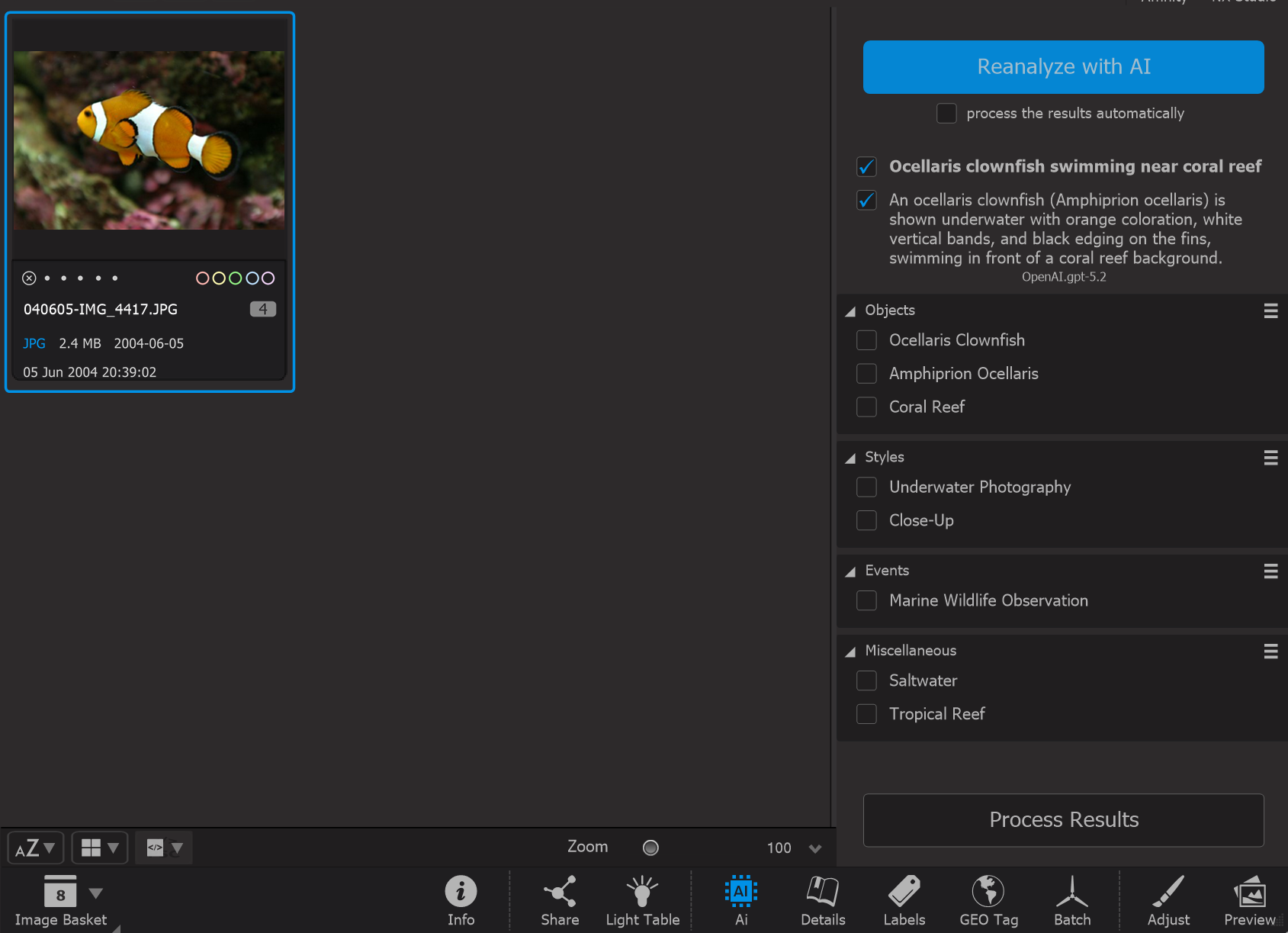This screenshot has width=1288, height=933.
Task: Uncheck the description paragraph checkbox
Action: point(866,200)
